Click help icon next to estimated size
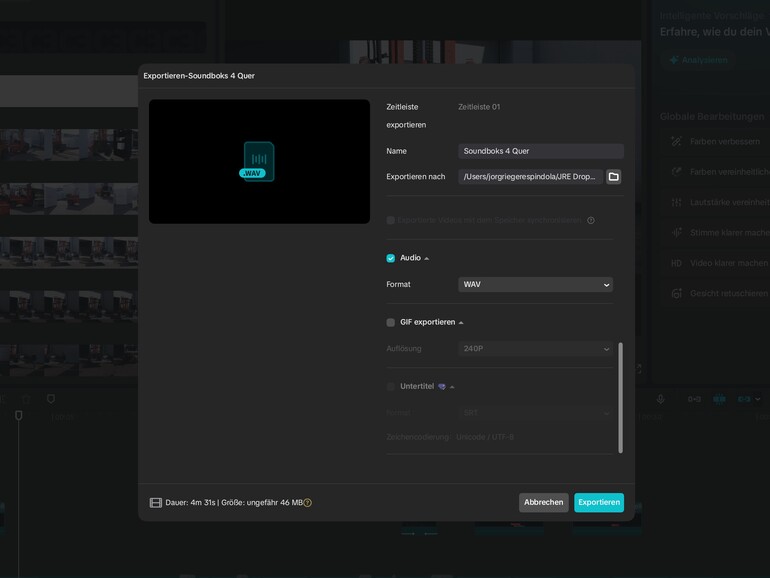Image resolution: width=770 pixels, height=578 pixels. click(x=307, y=503)
